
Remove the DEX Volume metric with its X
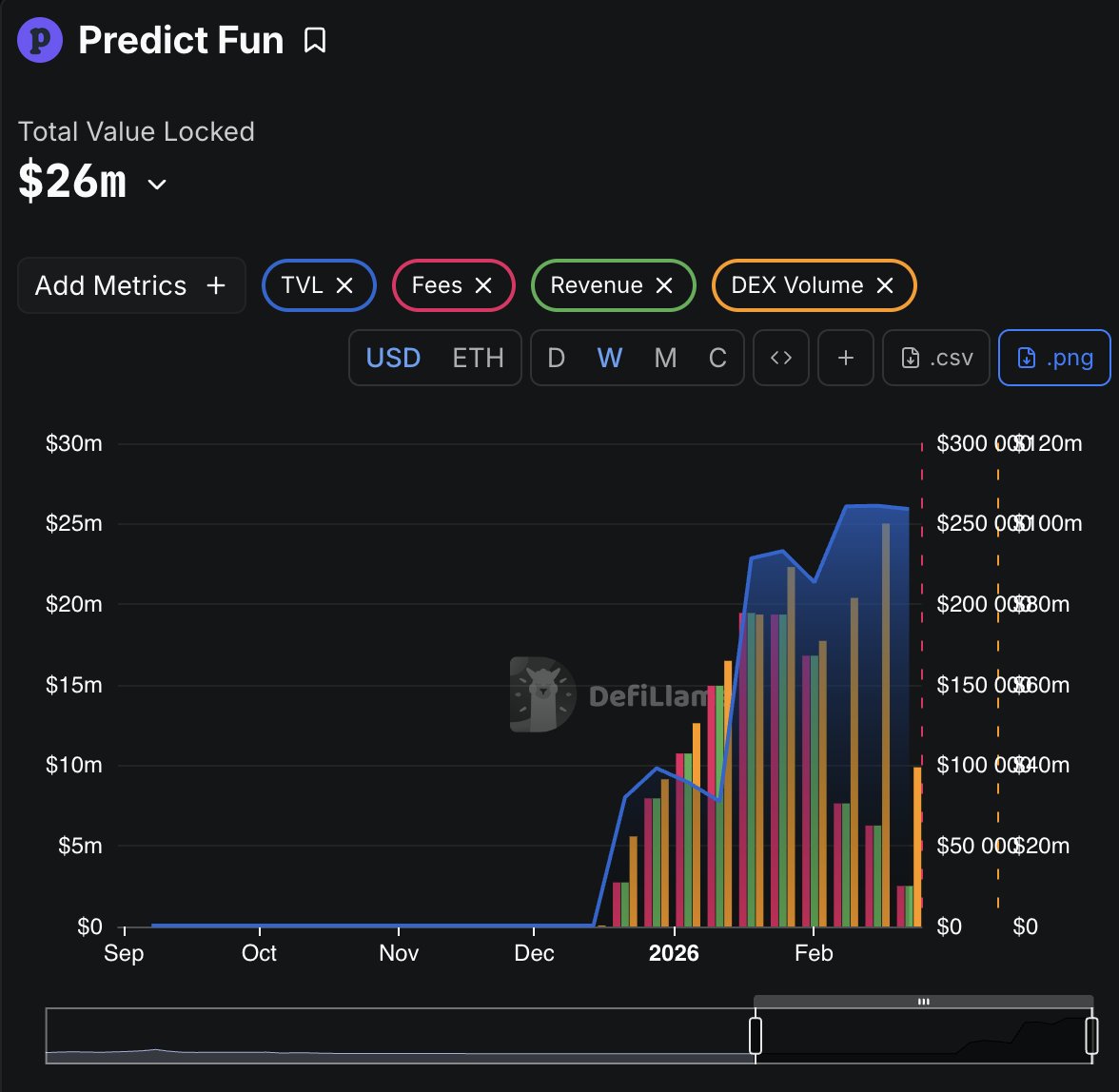point(885,285)
